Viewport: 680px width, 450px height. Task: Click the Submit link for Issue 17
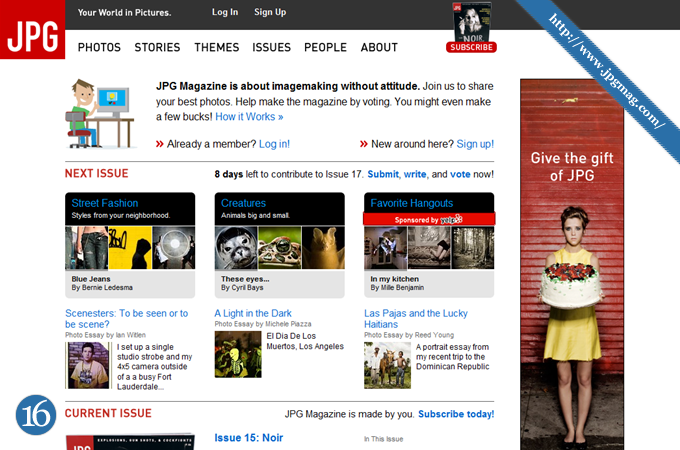[383, 174]
